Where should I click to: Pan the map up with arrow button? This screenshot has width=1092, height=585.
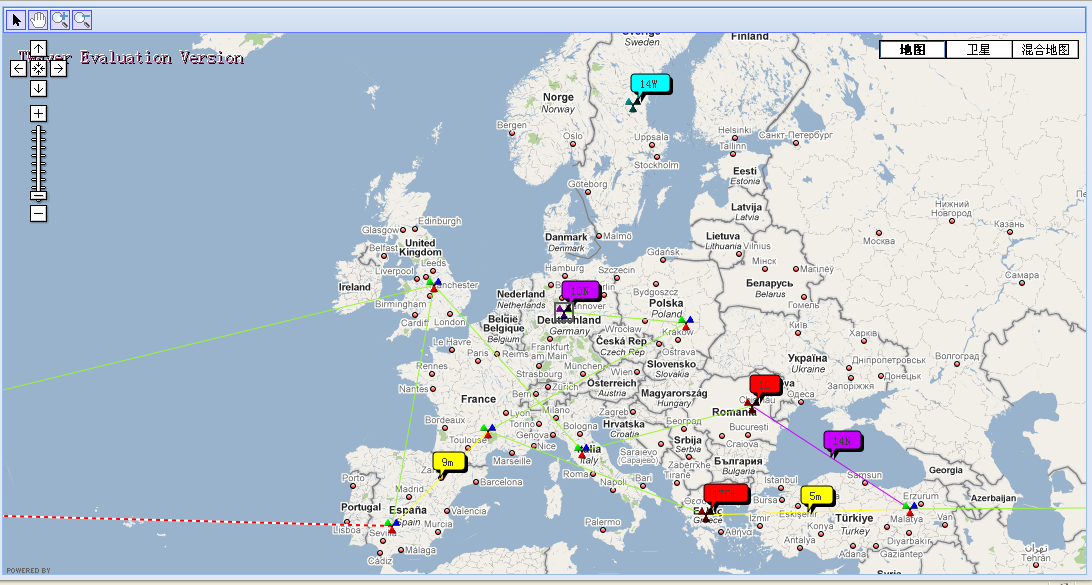[38, 48]
